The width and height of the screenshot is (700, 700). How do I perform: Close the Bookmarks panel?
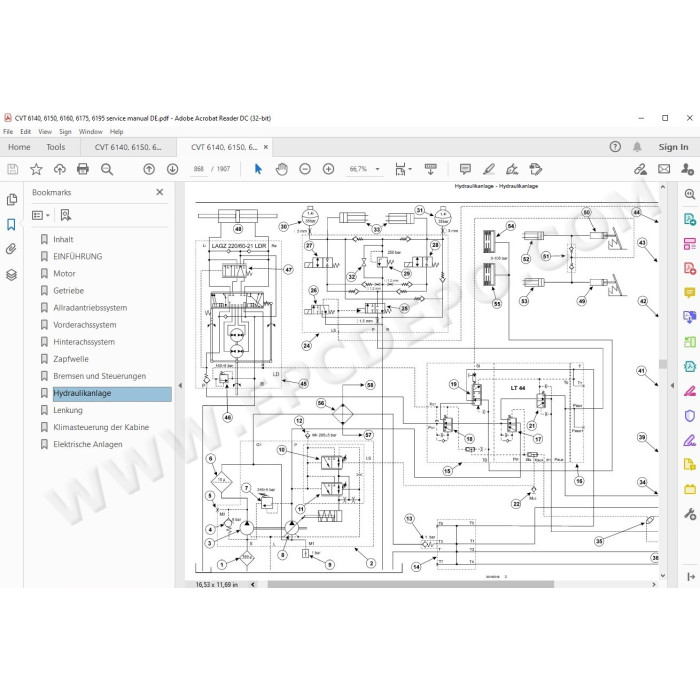point(160,192)
